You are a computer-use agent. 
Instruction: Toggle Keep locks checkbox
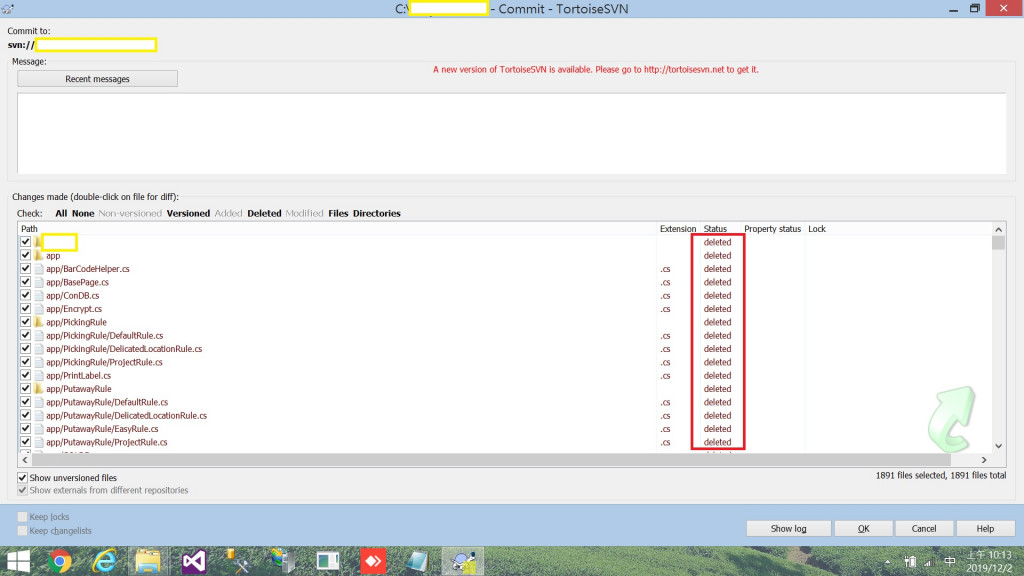[x=22, y=517]
